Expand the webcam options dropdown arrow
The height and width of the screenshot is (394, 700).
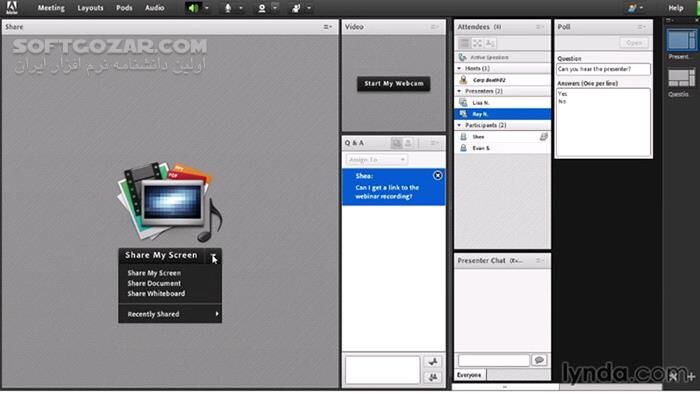[275, 8]
